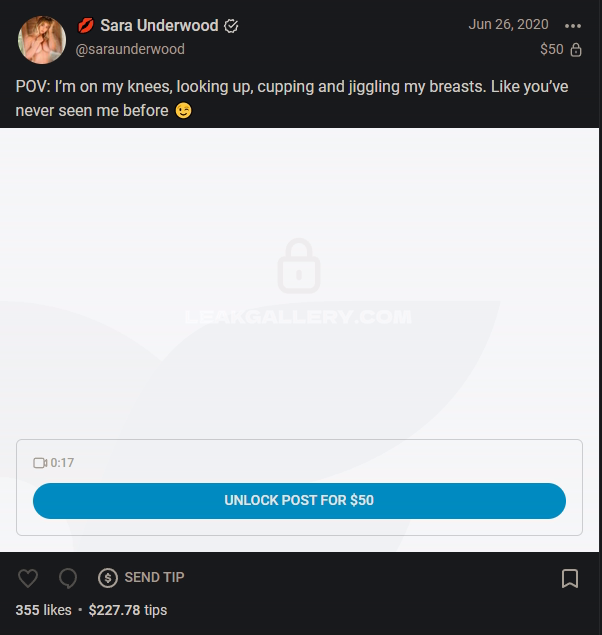602x635 pixels.
Task: Click the SEND TIP label
Action: tap(154, 577)
